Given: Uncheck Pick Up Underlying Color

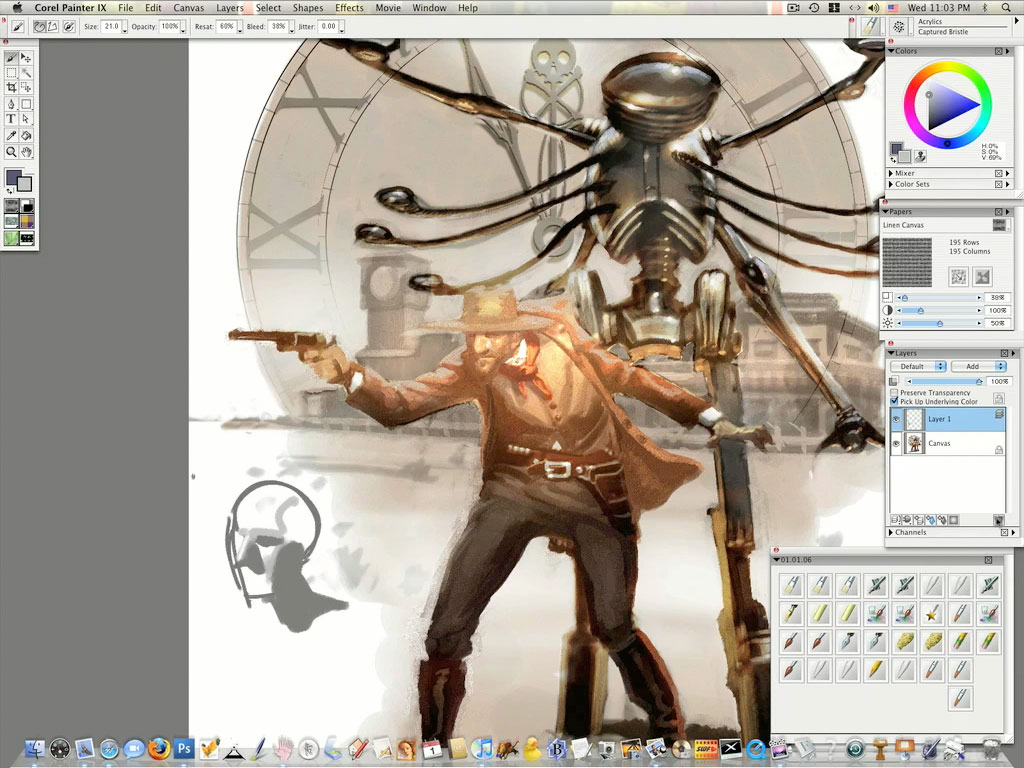Looking at the screenshot, I should pos(894,401).
